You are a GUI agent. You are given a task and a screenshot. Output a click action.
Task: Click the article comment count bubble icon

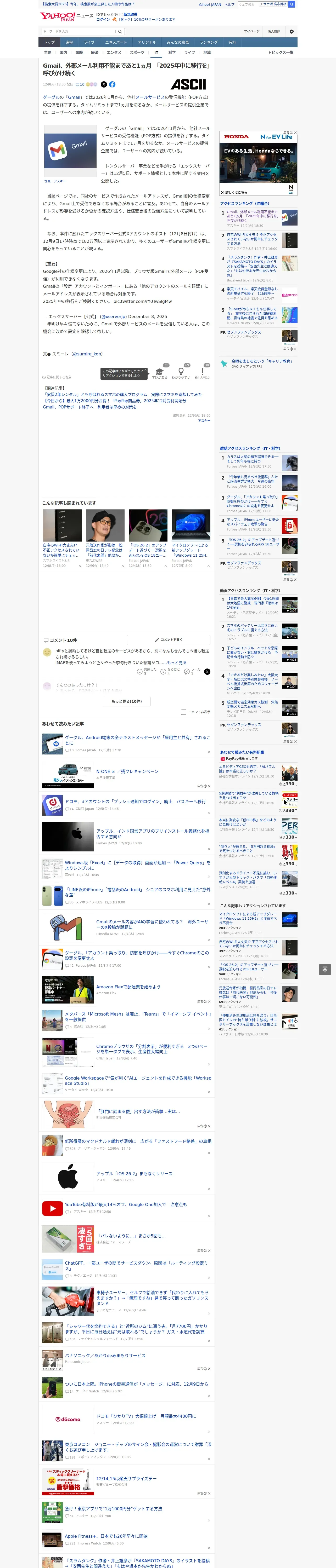[x=77, y=85]
